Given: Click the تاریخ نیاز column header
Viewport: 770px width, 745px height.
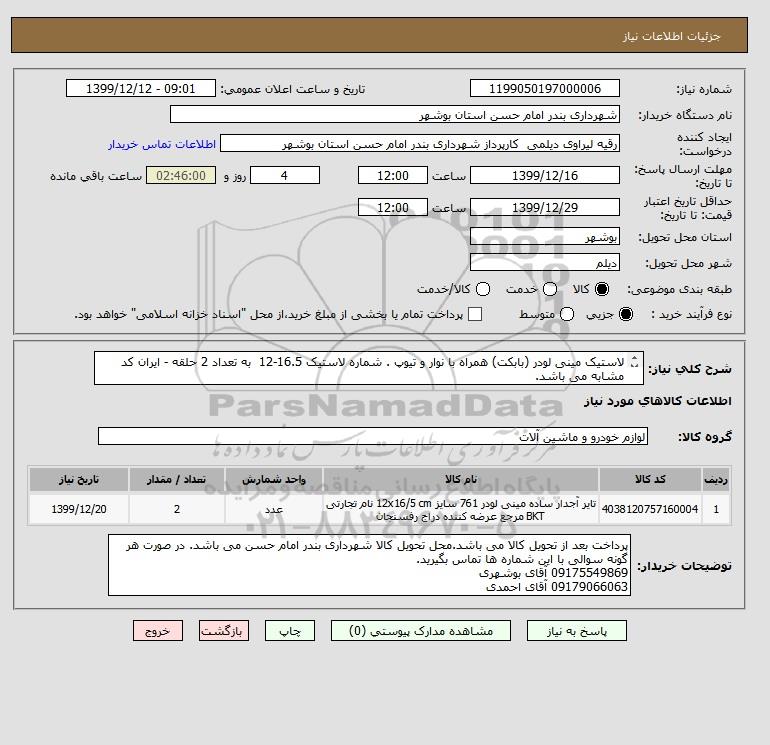Looking at the screenshot, I should pyautogui.click(x=79, y=479).
